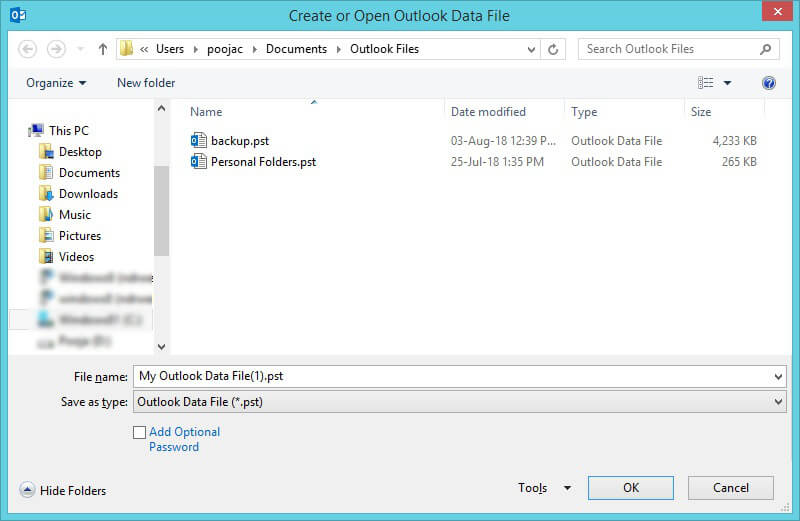Open Videos in navigation pane
Screen dimensions: 800x521
(x=77, y=257)
